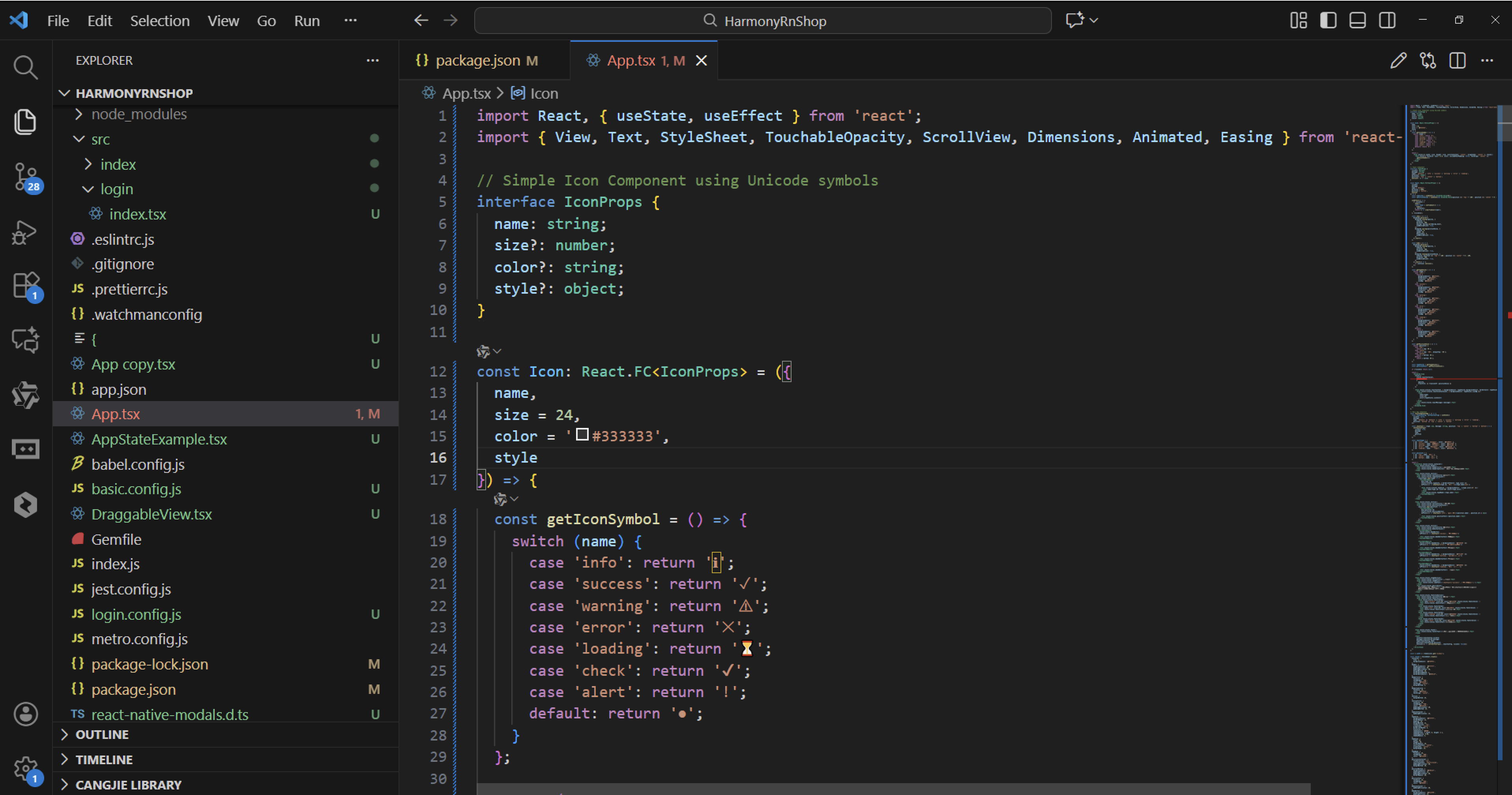The image size is (1512, 795).
Task: Toggle the bottom Panel visibility
Action: click(1358, 21)
